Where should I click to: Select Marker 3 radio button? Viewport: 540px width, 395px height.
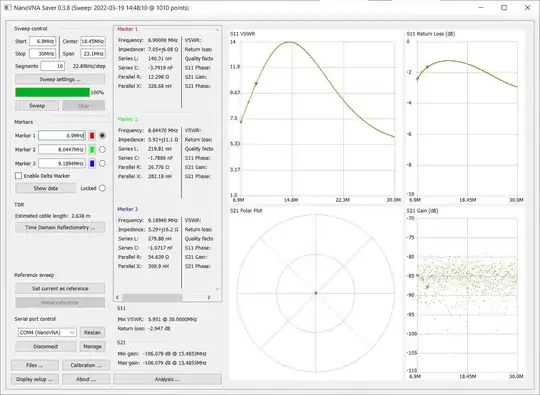[102, 164]
